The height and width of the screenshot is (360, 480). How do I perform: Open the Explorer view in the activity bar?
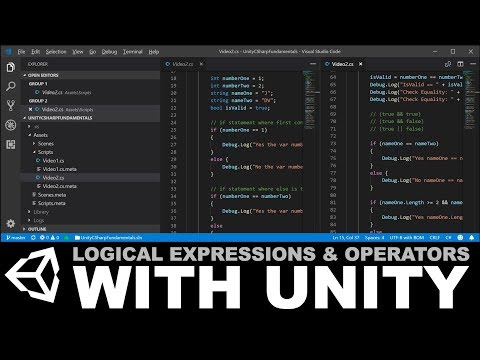[x=11, y=67]
